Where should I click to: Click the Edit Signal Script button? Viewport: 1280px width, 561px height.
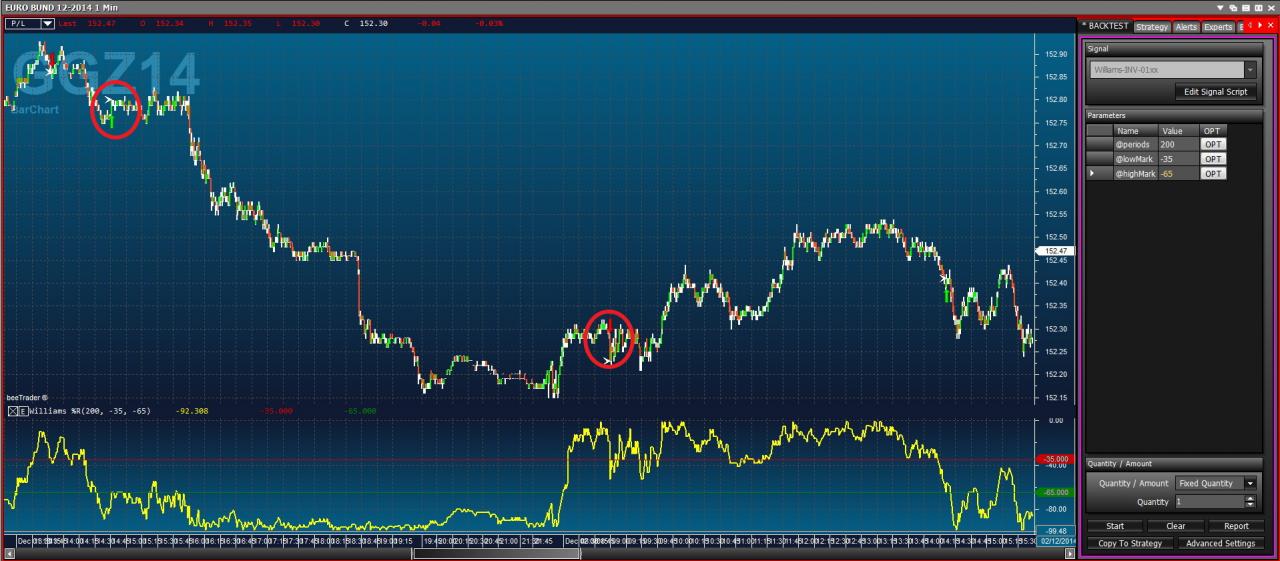(1215, 92)
